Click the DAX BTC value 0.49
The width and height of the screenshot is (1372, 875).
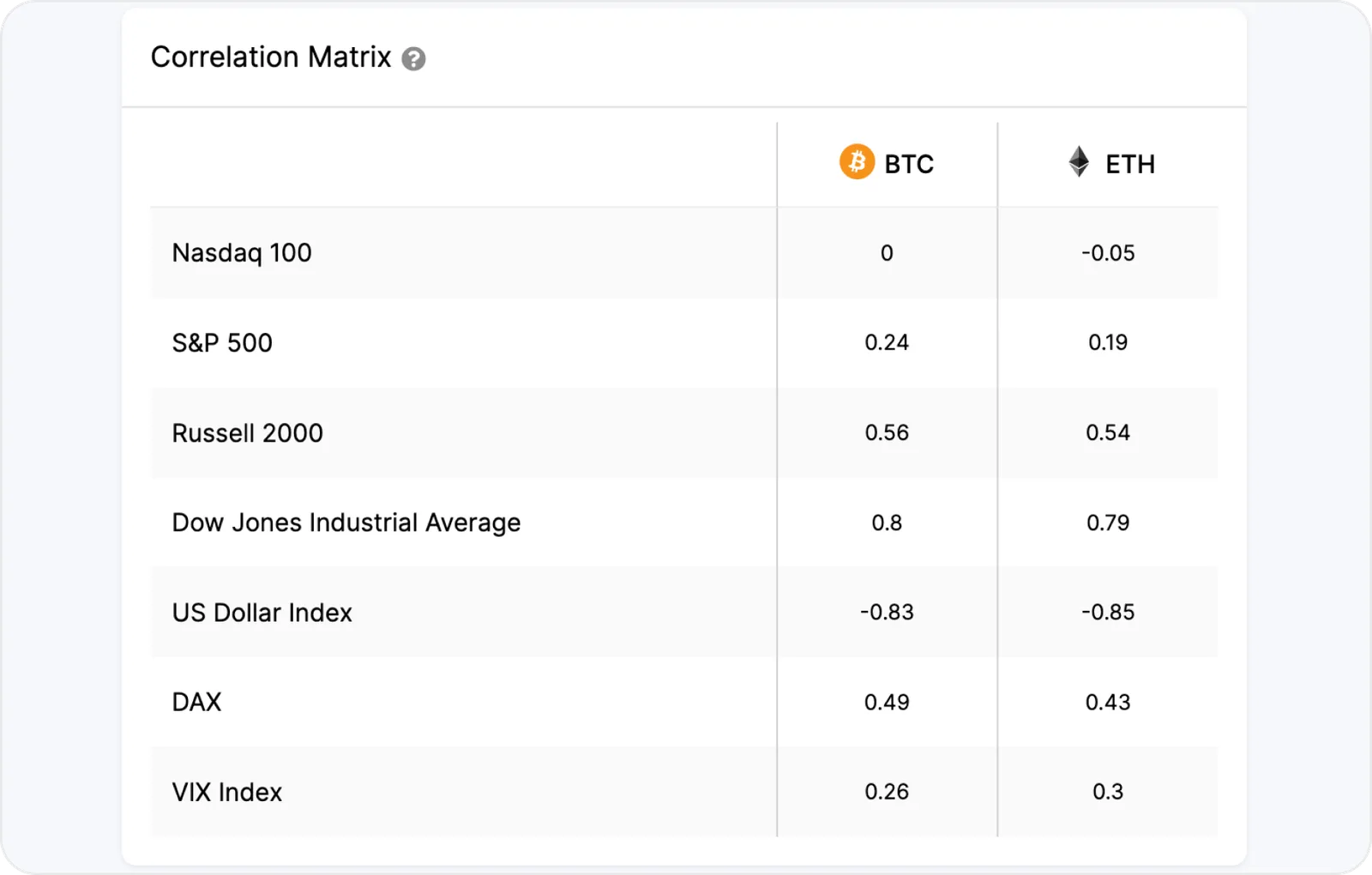887,702
